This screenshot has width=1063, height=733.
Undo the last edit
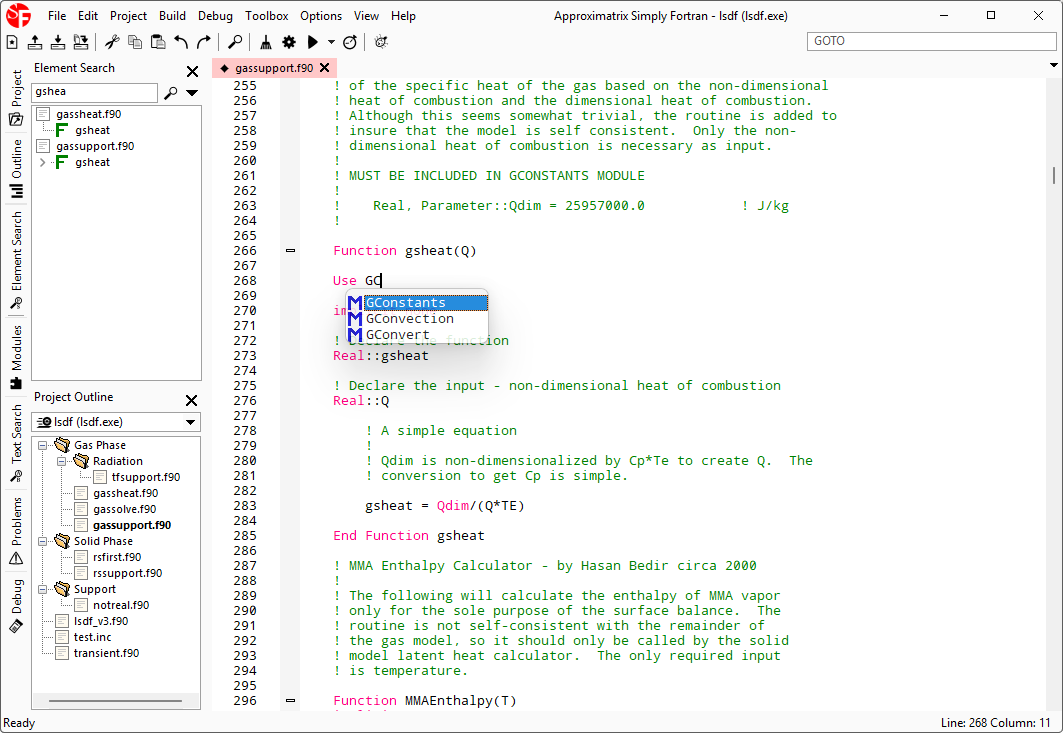181,42
